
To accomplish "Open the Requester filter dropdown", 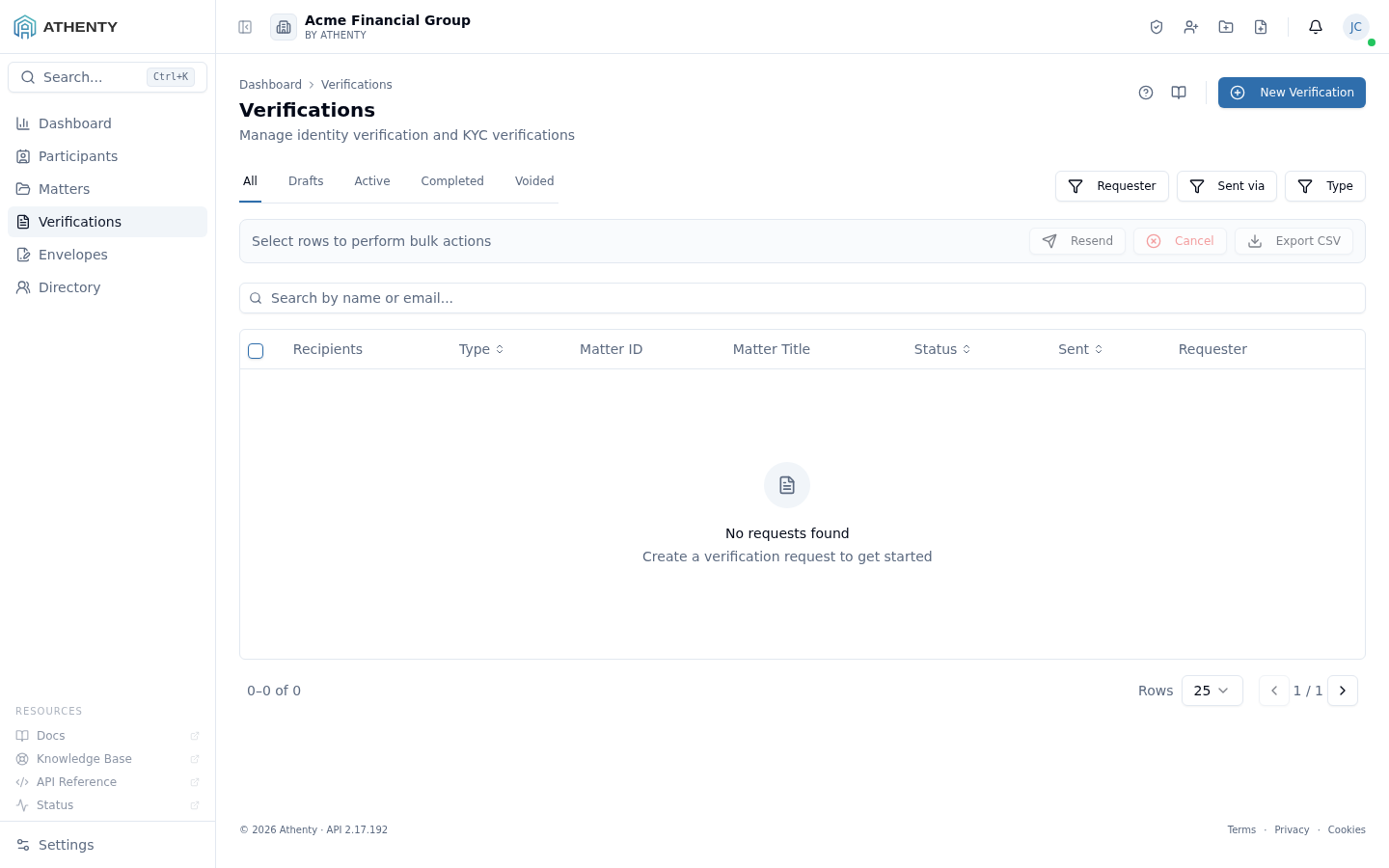I will [1112, 186].
